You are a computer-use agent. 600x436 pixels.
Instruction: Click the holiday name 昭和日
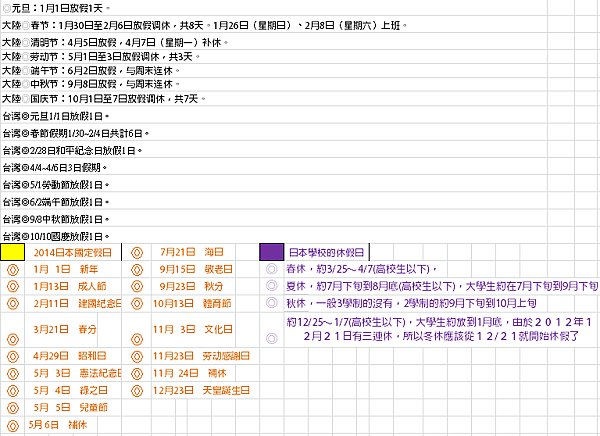coord(92,356)
